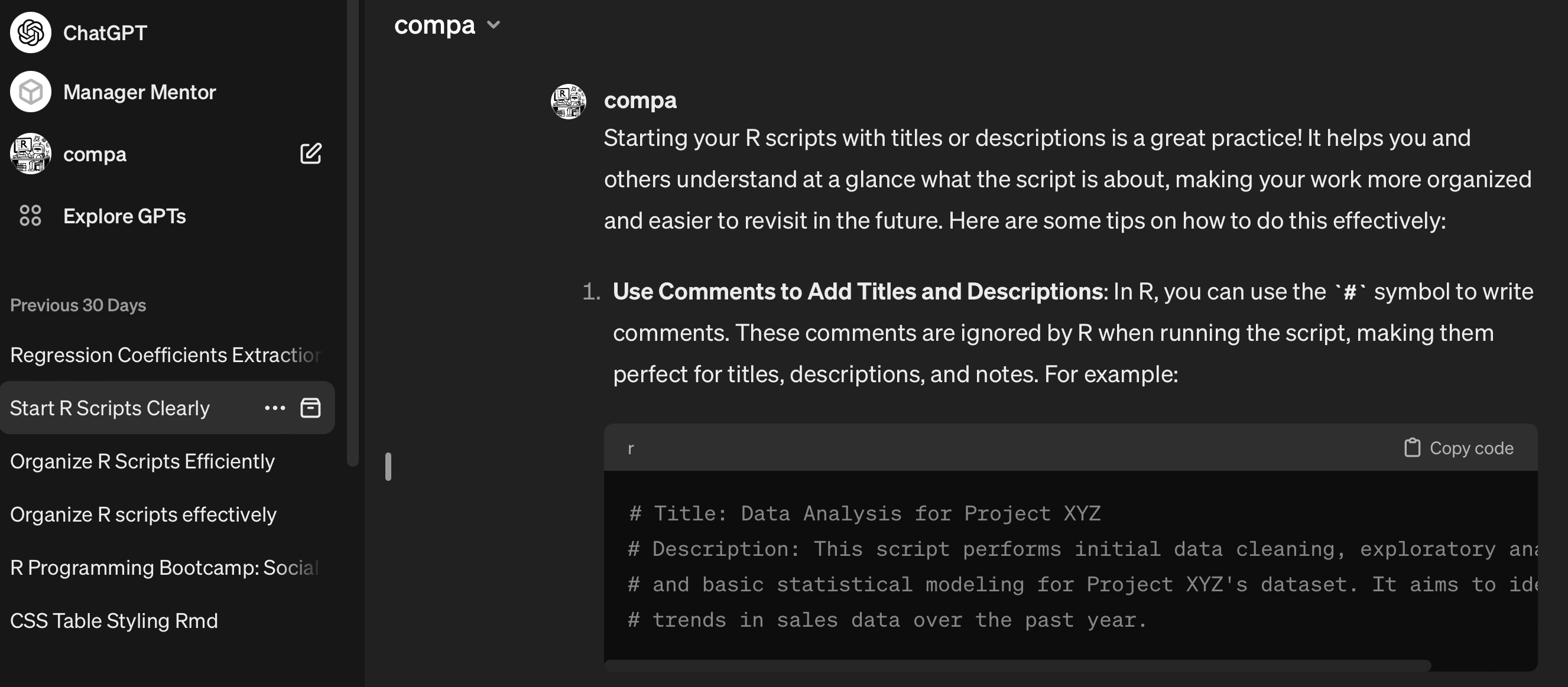Click the clipboard icon beside Copy code
The width and height of the screenshot is (1568, 687).
1411,448
